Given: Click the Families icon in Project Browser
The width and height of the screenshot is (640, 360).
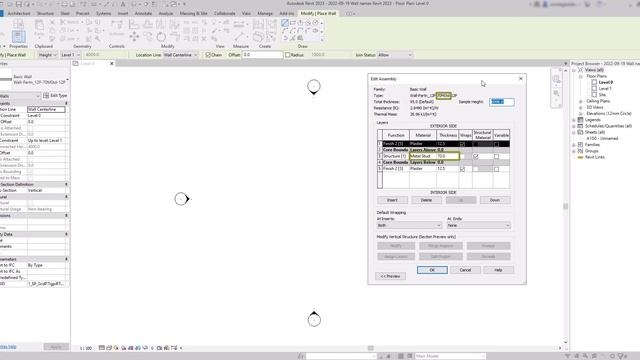Looking at the screenshot, I should pyautogui.click(x=580, y=144).
